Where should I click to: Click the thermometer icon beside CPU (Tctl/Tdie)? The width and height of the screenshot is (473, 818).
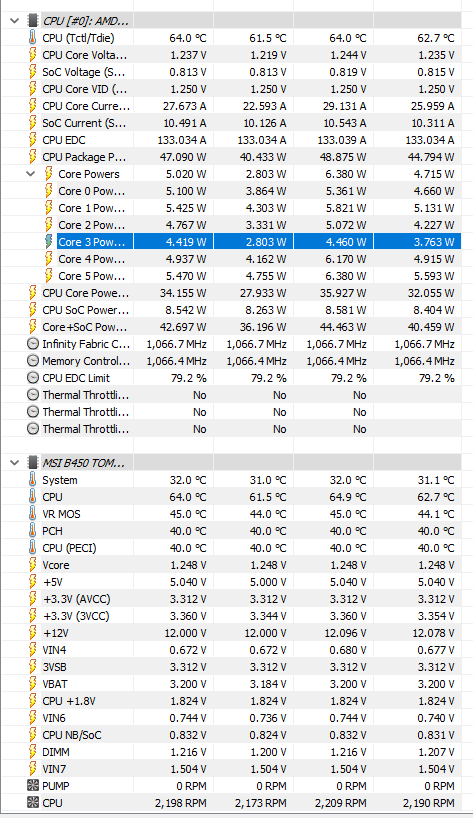tap(32, 38)
